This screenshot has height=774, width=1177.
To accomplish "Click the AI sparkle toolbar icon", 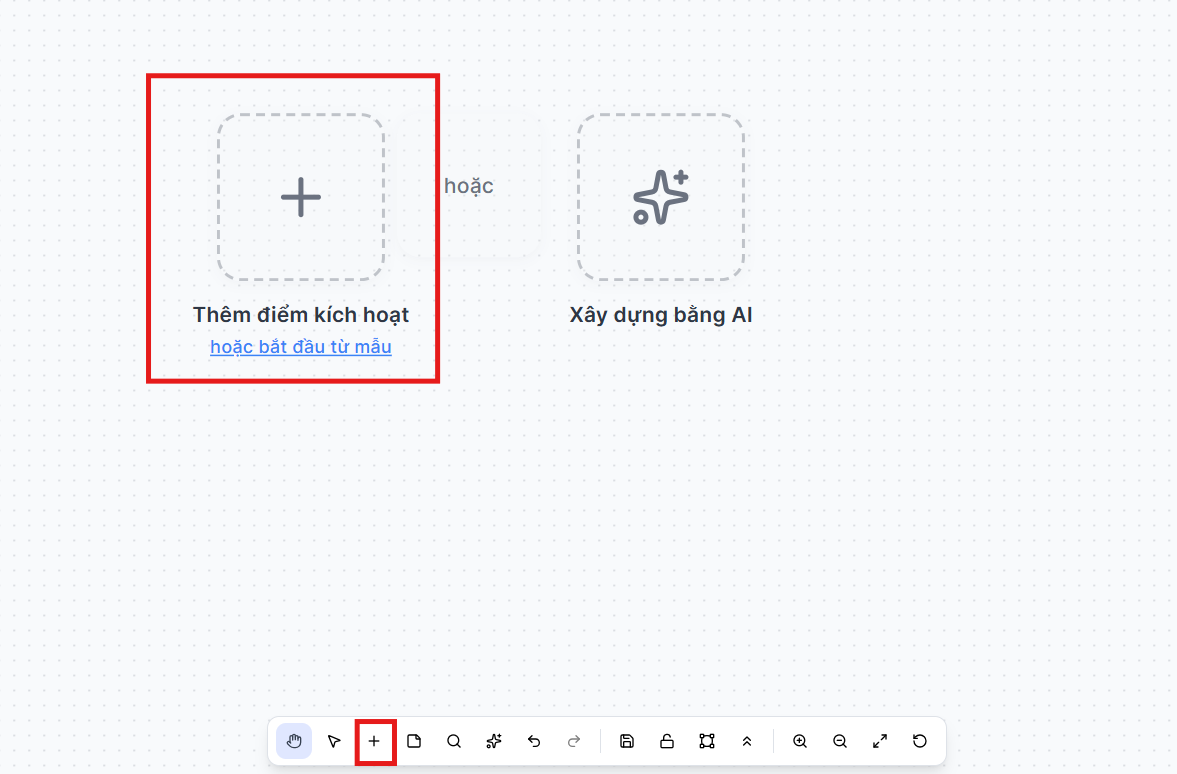I will click(494, 741).
